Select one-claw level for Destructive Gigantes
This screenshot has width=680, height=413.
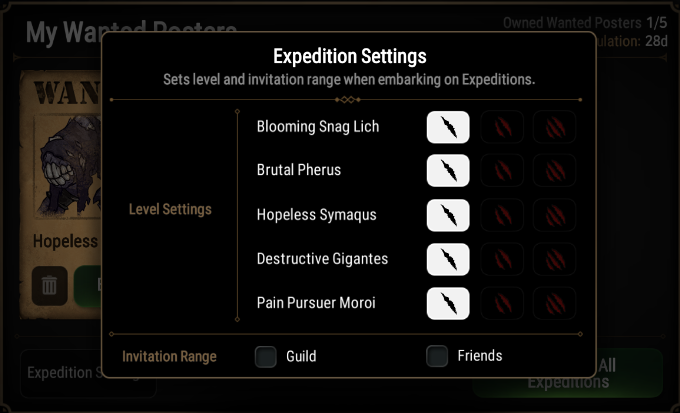[x=448, y=259]
